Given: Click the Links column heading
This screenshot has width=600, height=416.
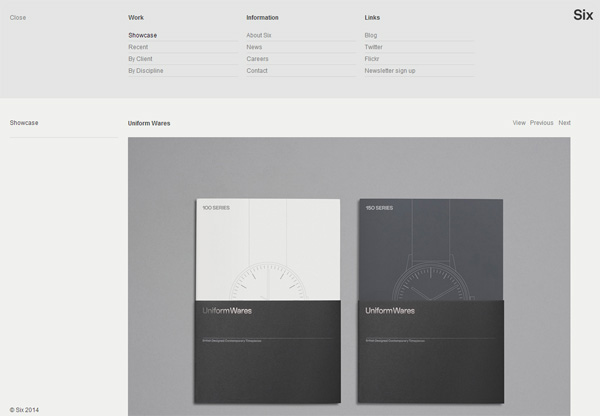Looking at the screenshot, I should pyautogui.click(x=372, y=18).
